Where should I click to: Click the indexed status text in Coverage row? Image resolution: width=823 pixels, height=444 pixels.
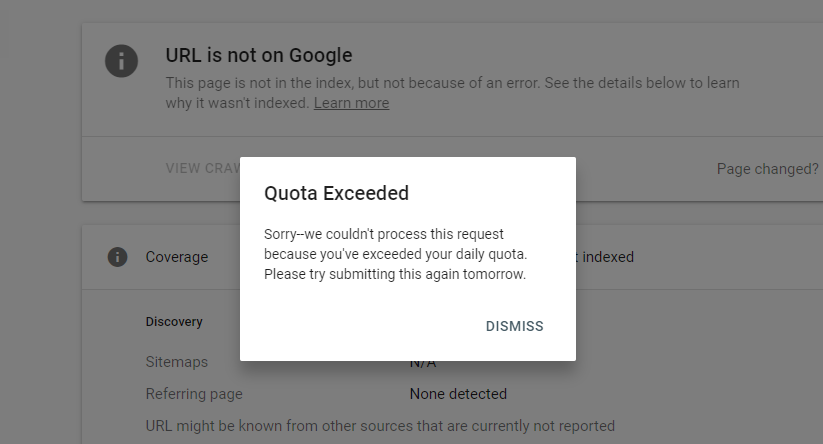[x=607, y=257]
